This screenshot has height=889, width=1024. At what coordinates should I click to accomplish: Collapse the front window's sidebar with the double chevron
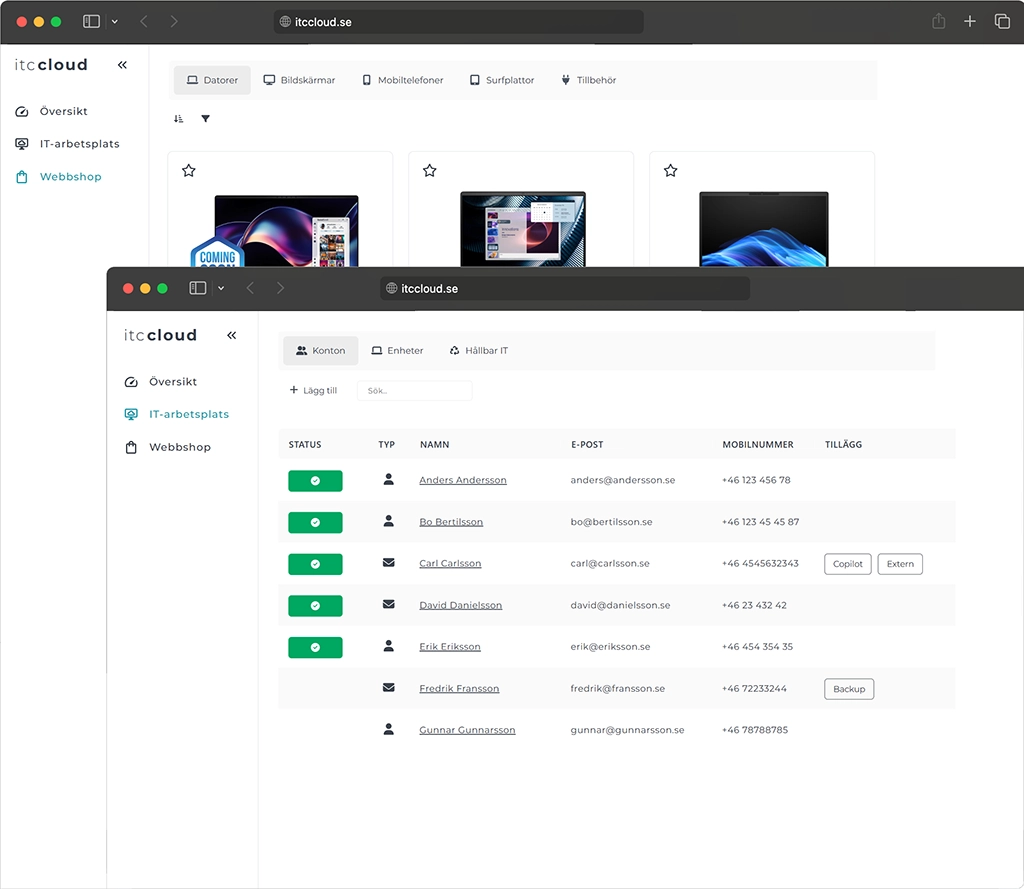[232, 336]
